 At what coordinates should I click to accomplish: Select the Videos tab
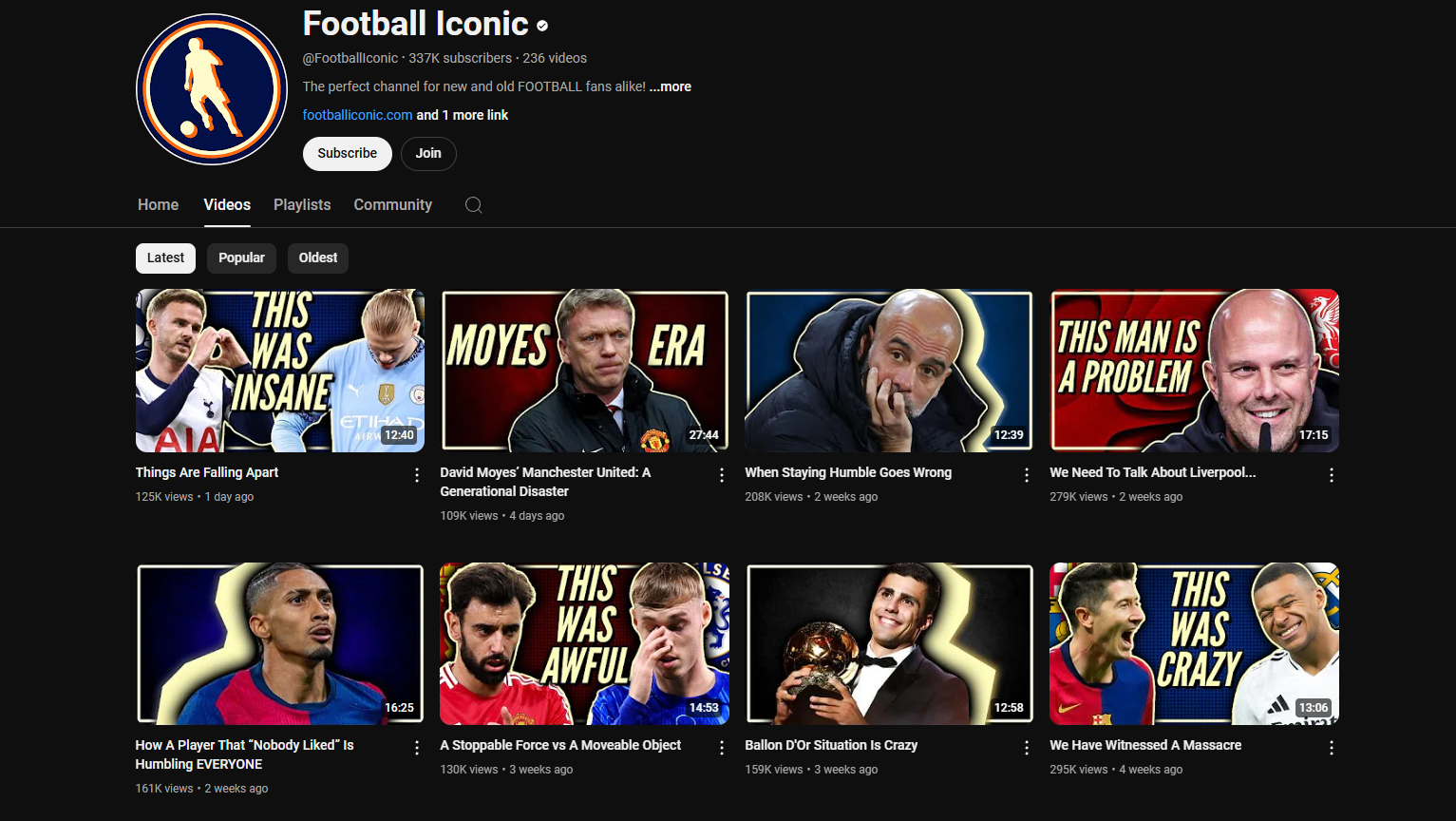(227, 205)
